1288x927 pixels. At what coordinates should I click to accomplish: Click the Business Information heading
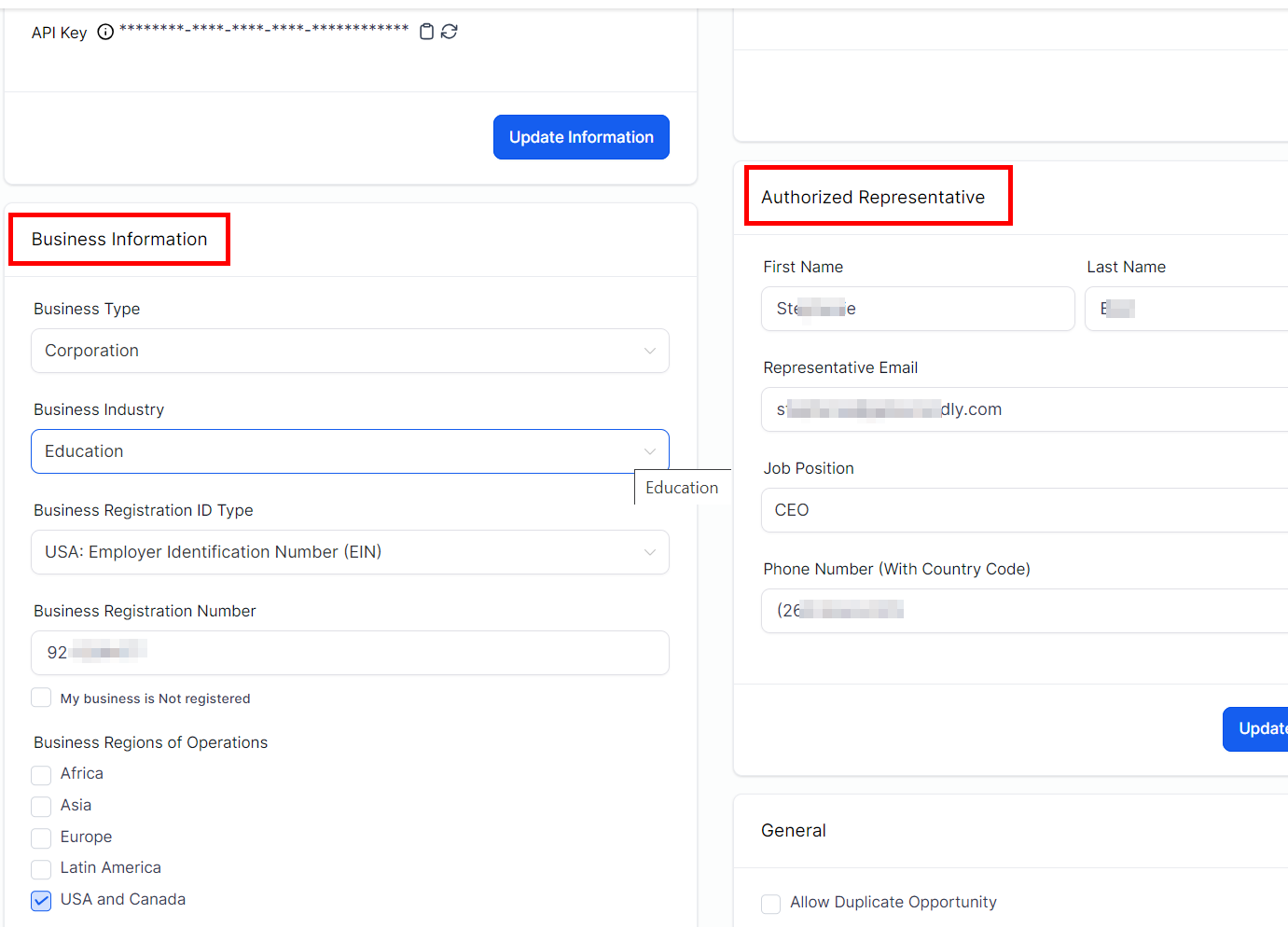coord(119,240)
